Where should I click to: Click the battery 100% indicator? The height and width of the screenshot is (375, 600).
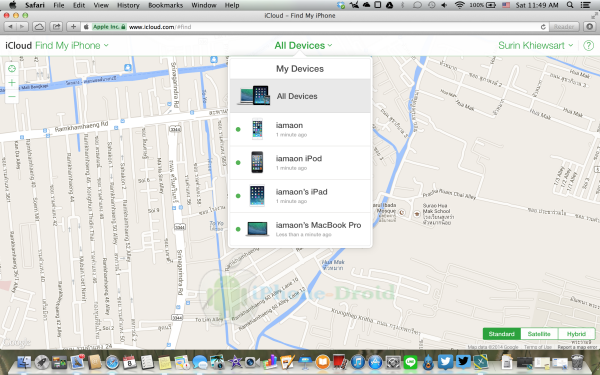tap(482, 5)
